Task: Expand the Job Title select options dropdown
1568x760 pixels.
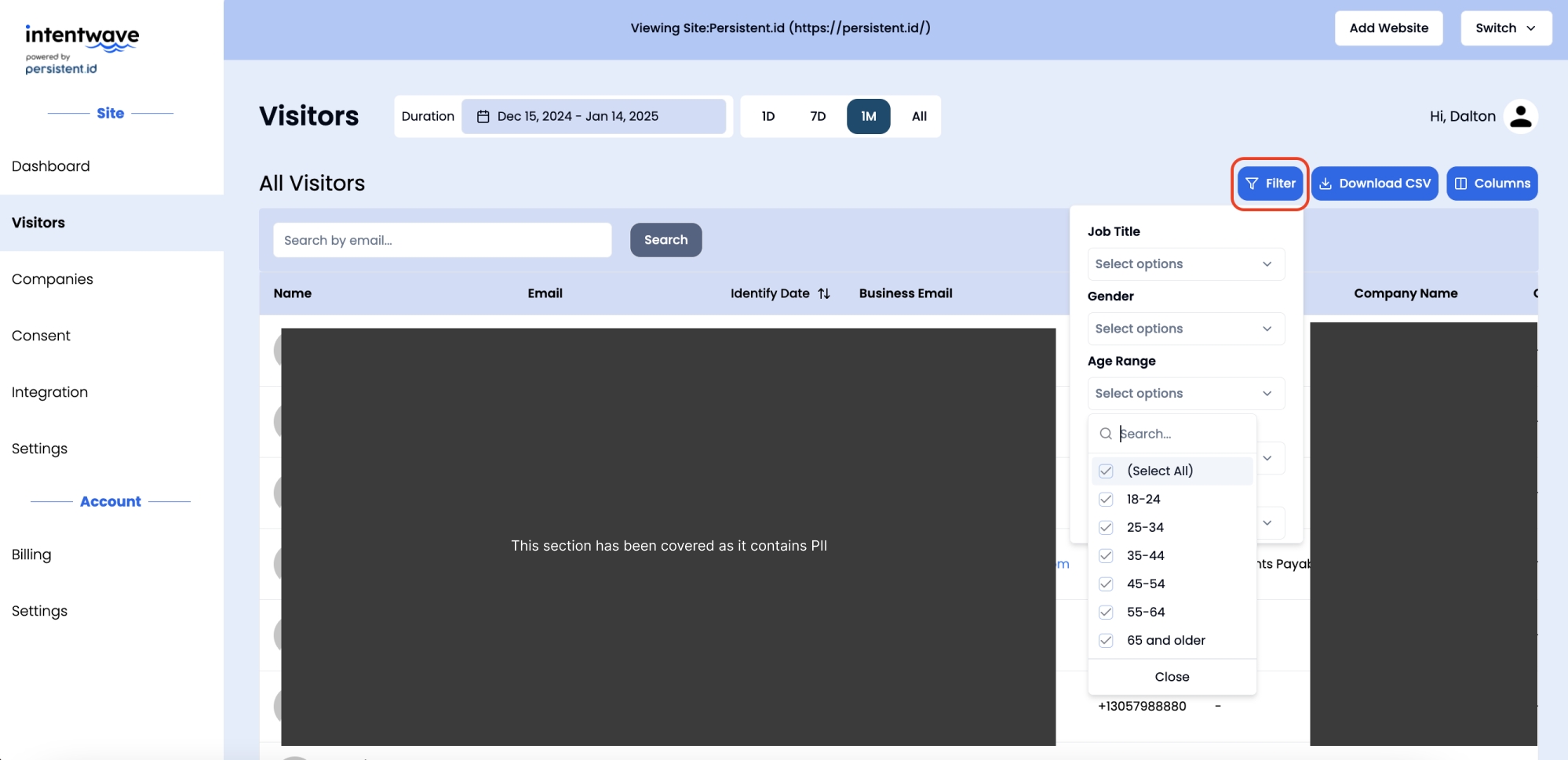Action: coord(1185,264)
